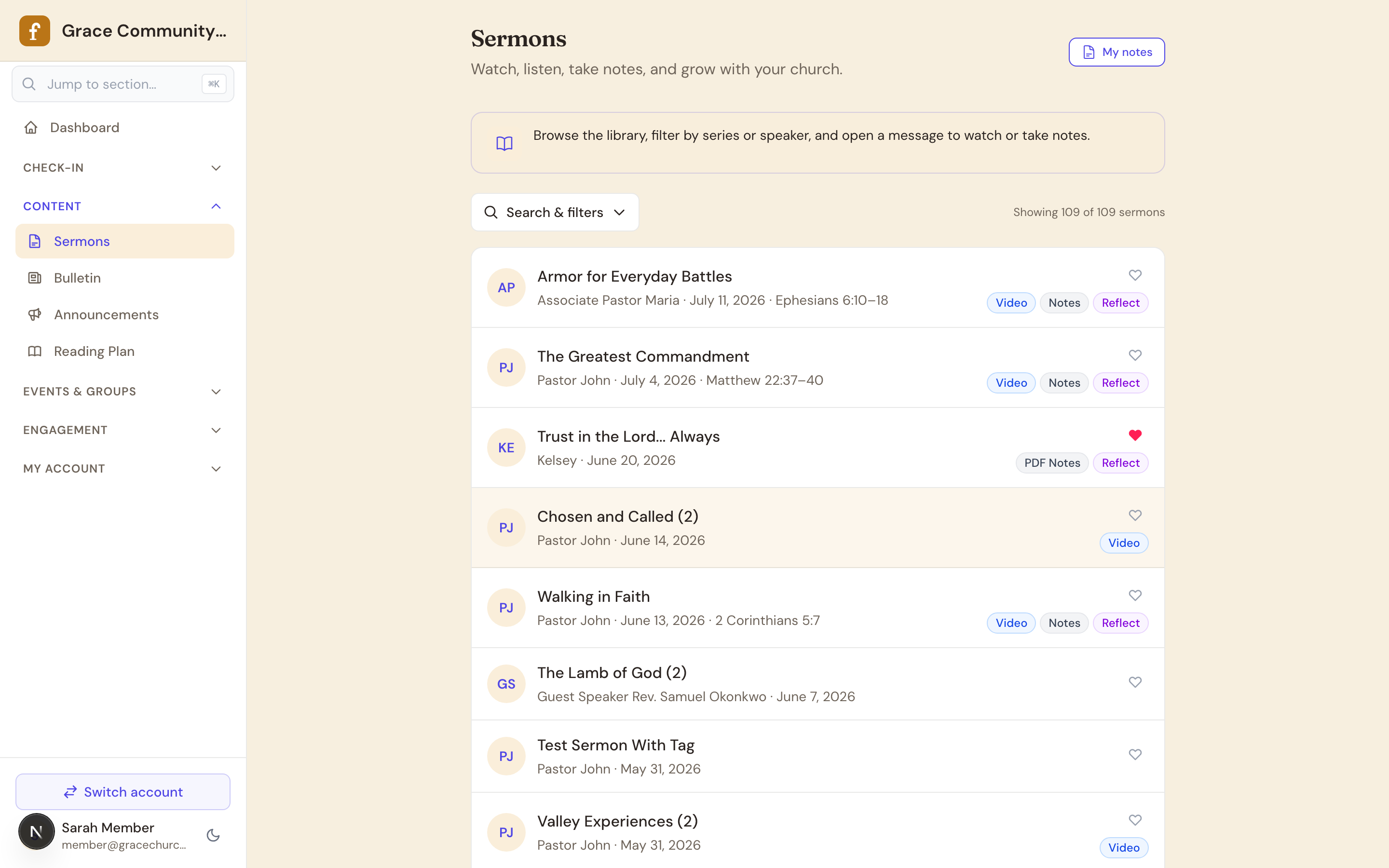Open the Search & filters dropdown
This screenshot has height=868, width=1389.
555,212
